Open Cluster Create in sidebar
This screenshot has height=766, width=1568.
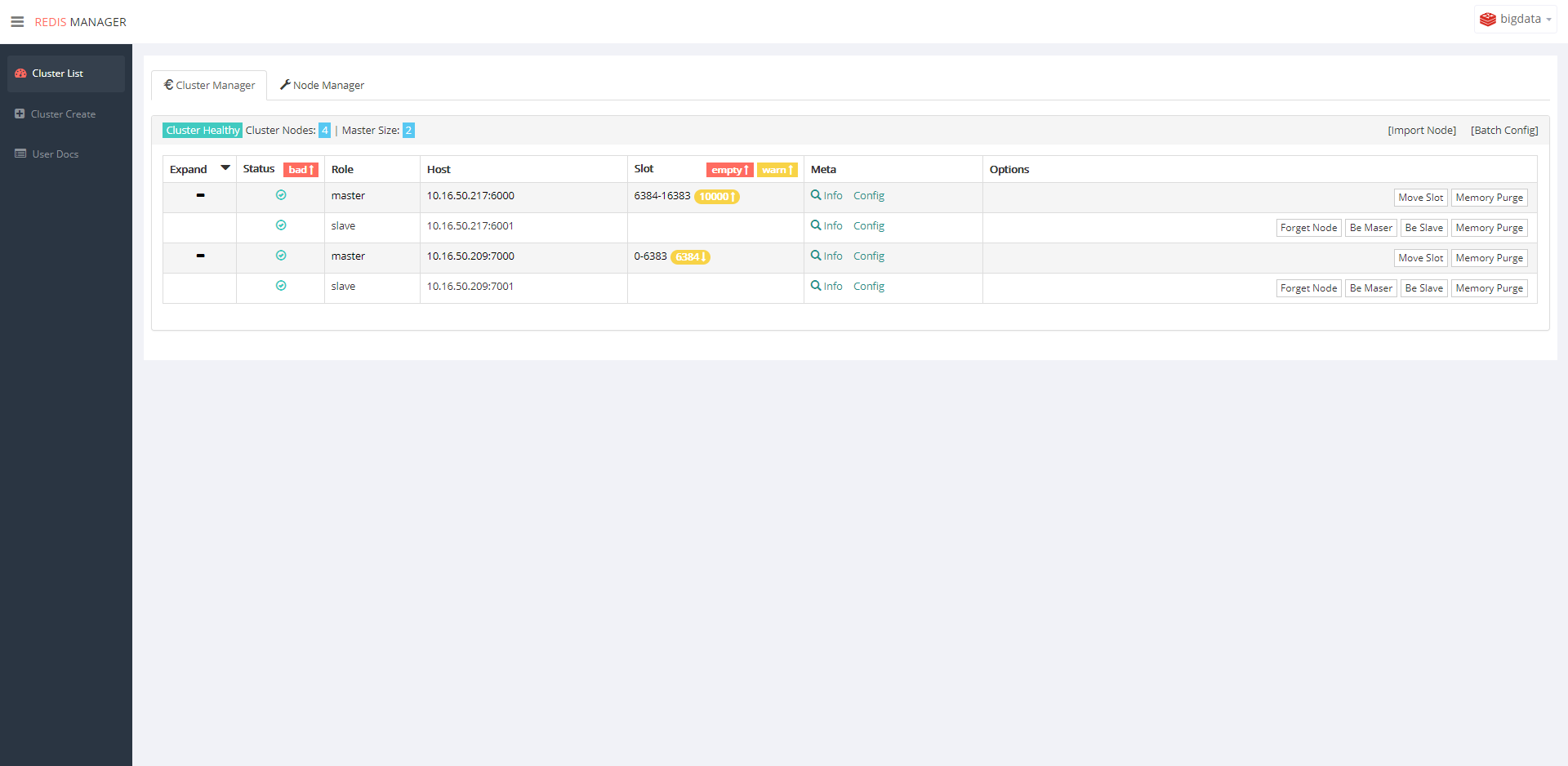click(63, 114)
